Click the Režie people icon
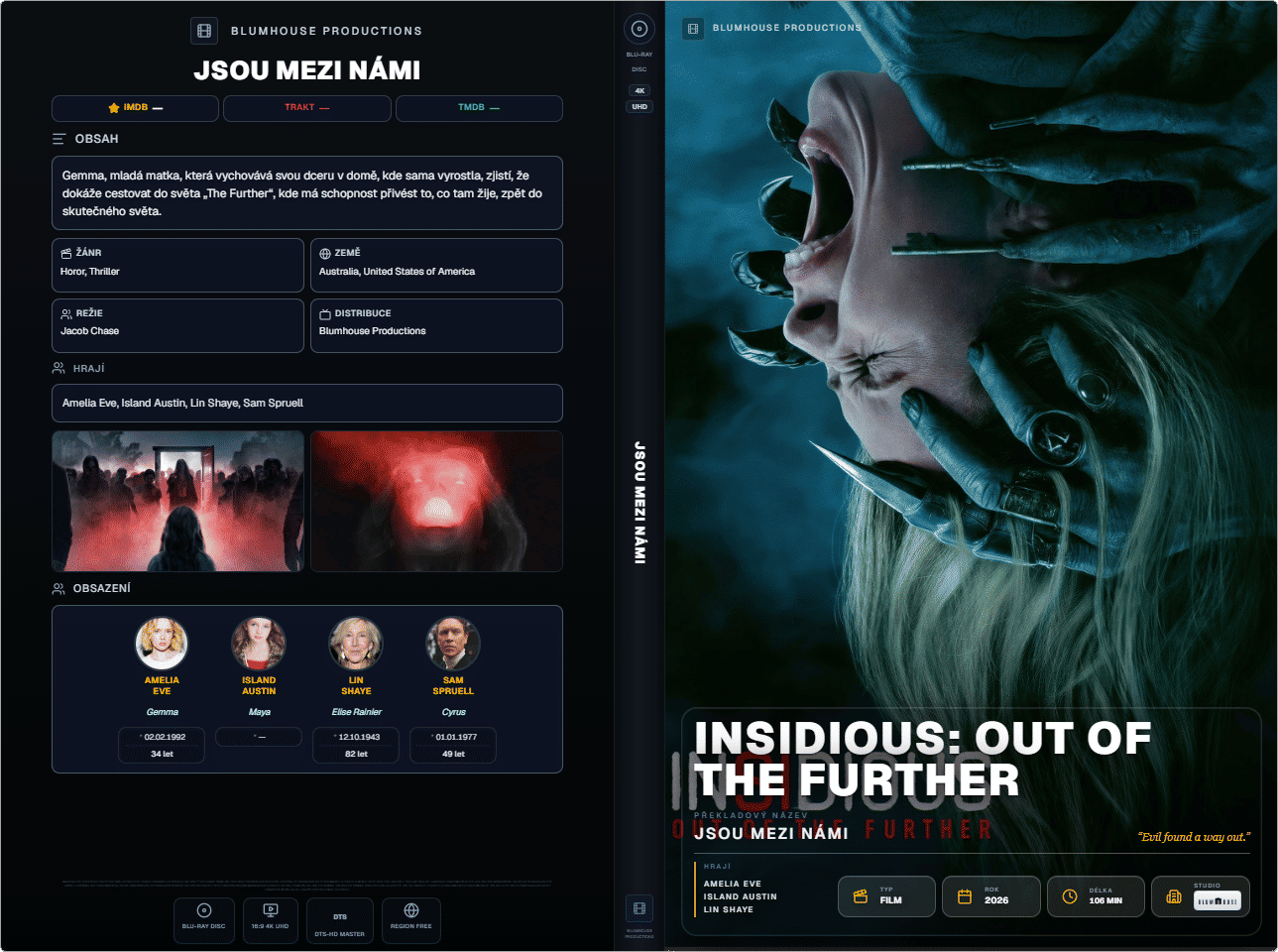This screenshot has height=952, width=1278. [x=66, y=313]
